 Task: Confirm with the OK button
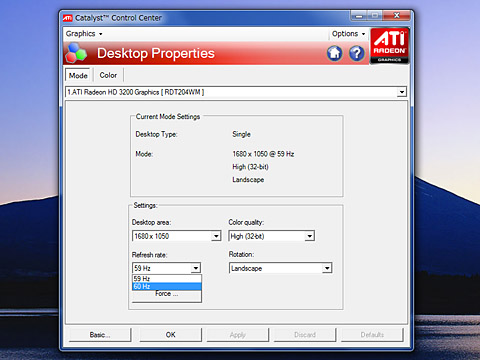point(170,335)
